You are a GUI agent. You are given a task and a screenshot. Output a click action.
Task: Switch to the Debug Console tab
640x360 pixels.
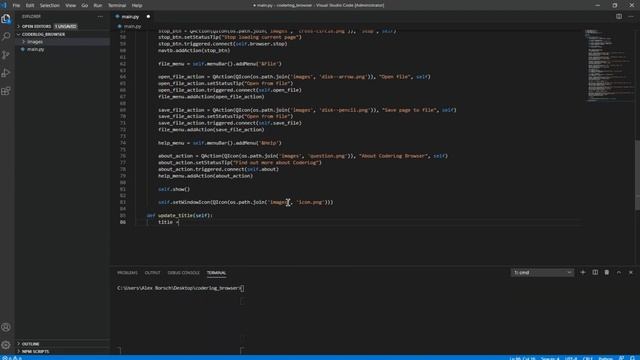184,273
